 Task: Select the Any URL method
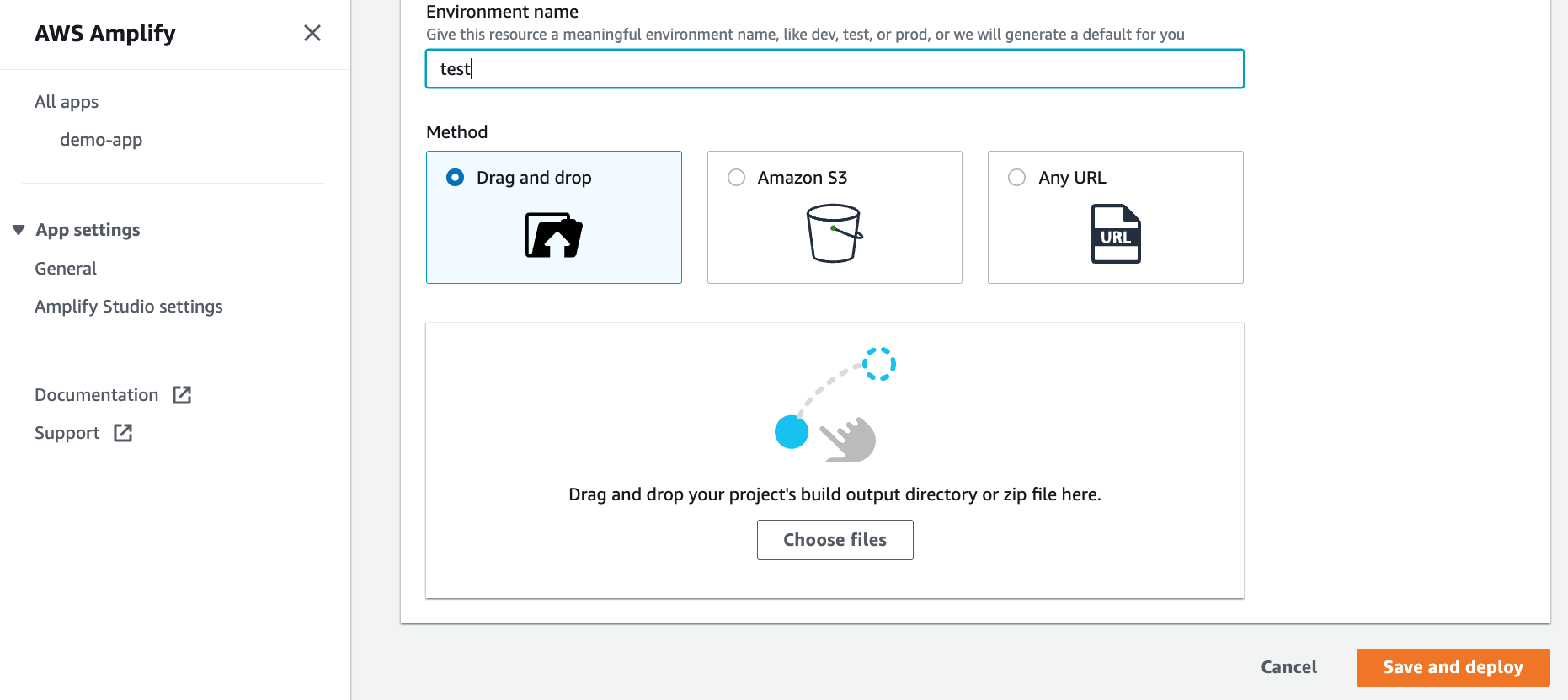pos(1016,178)
